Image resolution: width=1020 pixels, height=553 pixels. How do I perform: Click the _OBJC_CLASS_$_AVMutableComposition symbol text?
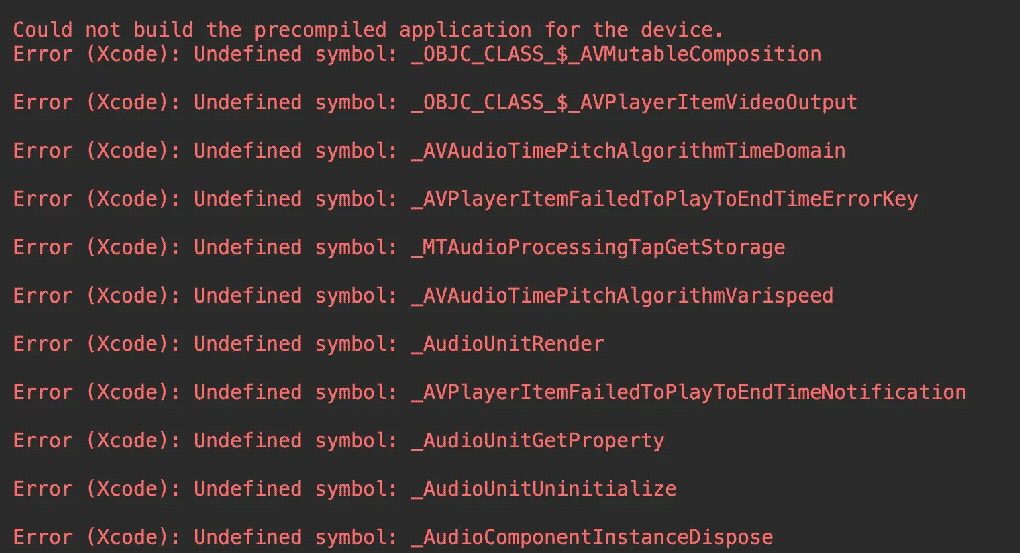(616, 54)
